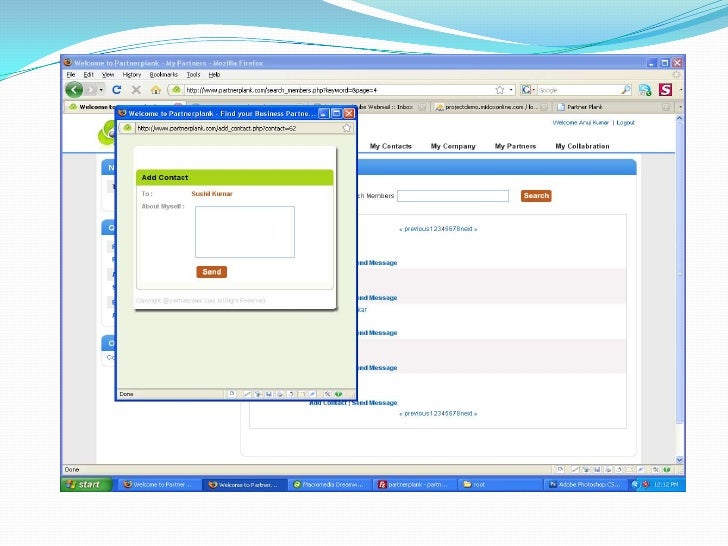
Task: Click the Forward arrow button in Firefox
Action: (x=91, y=90)
